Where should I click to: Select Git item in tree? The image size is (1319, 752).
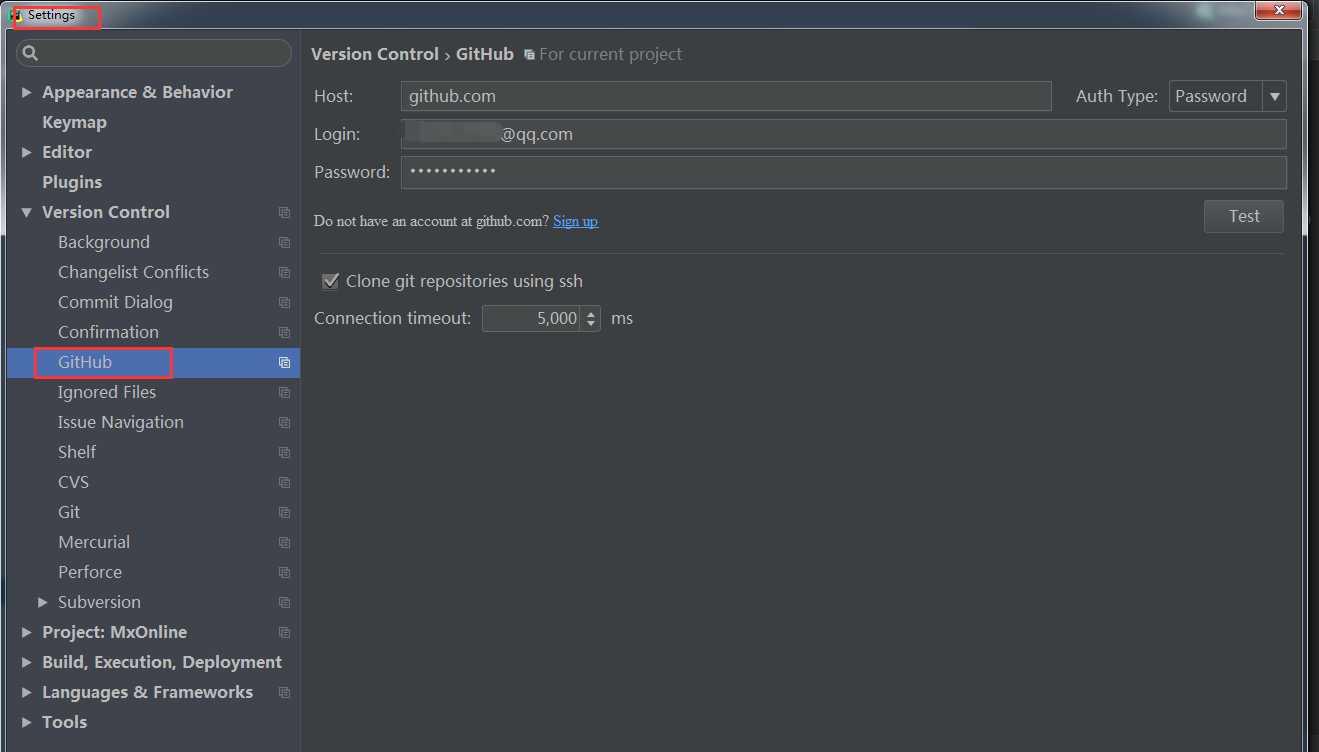[x=69, y=512]
